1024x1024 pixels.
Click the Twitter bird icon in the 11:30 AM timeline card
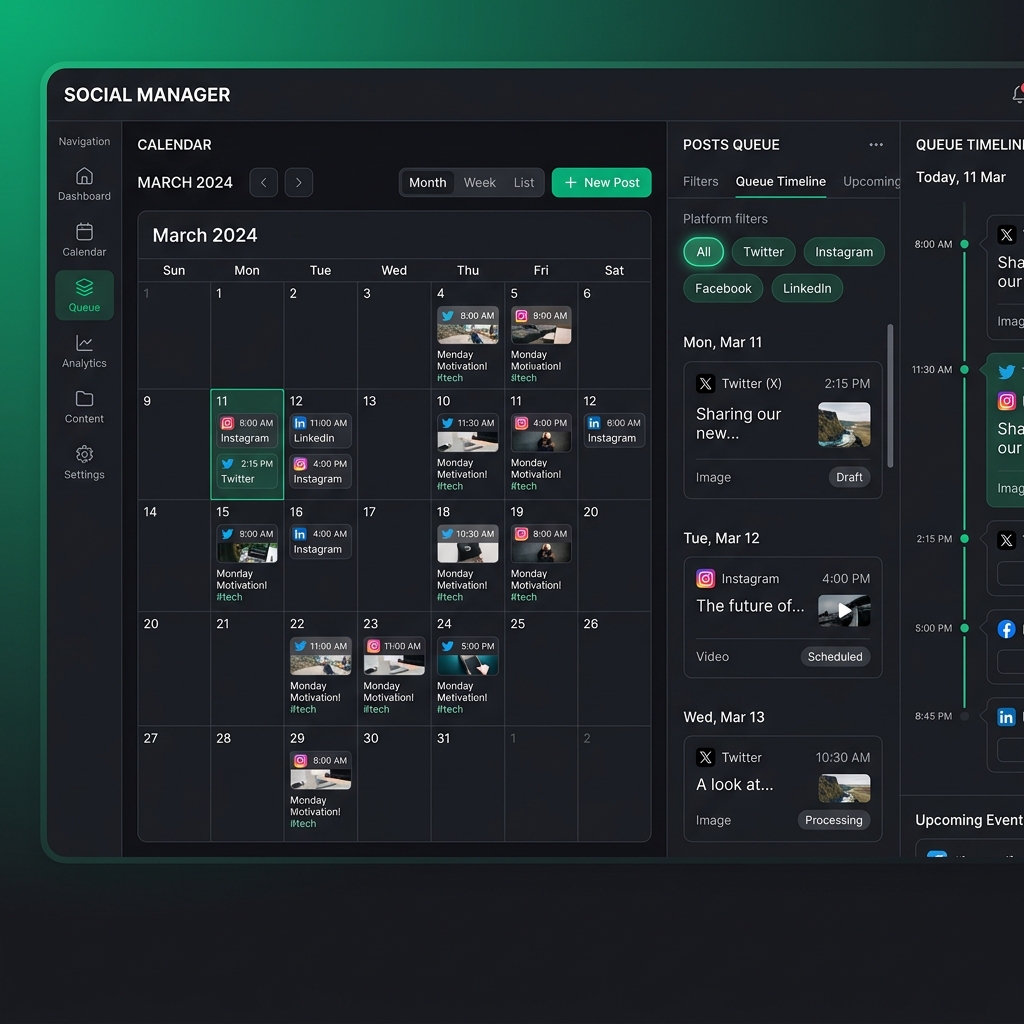pos(1006,372)
